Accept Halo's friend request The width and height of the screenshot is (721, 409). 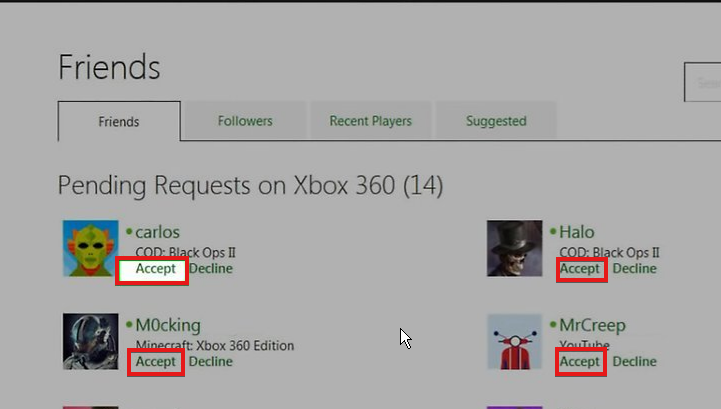(579, 269)
